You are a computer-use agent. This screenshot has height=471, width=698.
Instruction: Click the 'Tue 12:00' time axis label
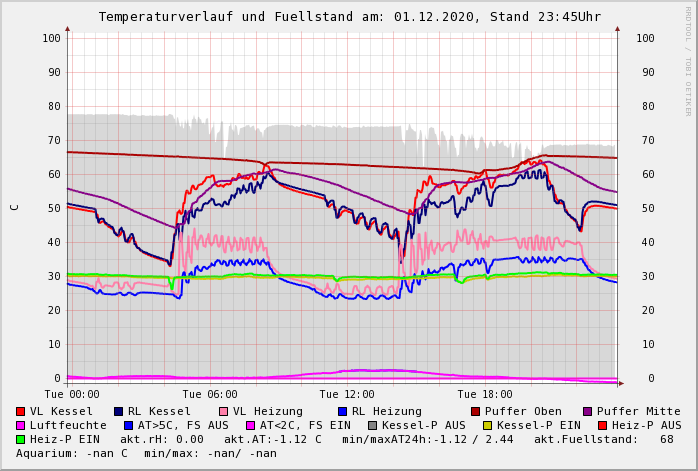(x=347, y=395)
